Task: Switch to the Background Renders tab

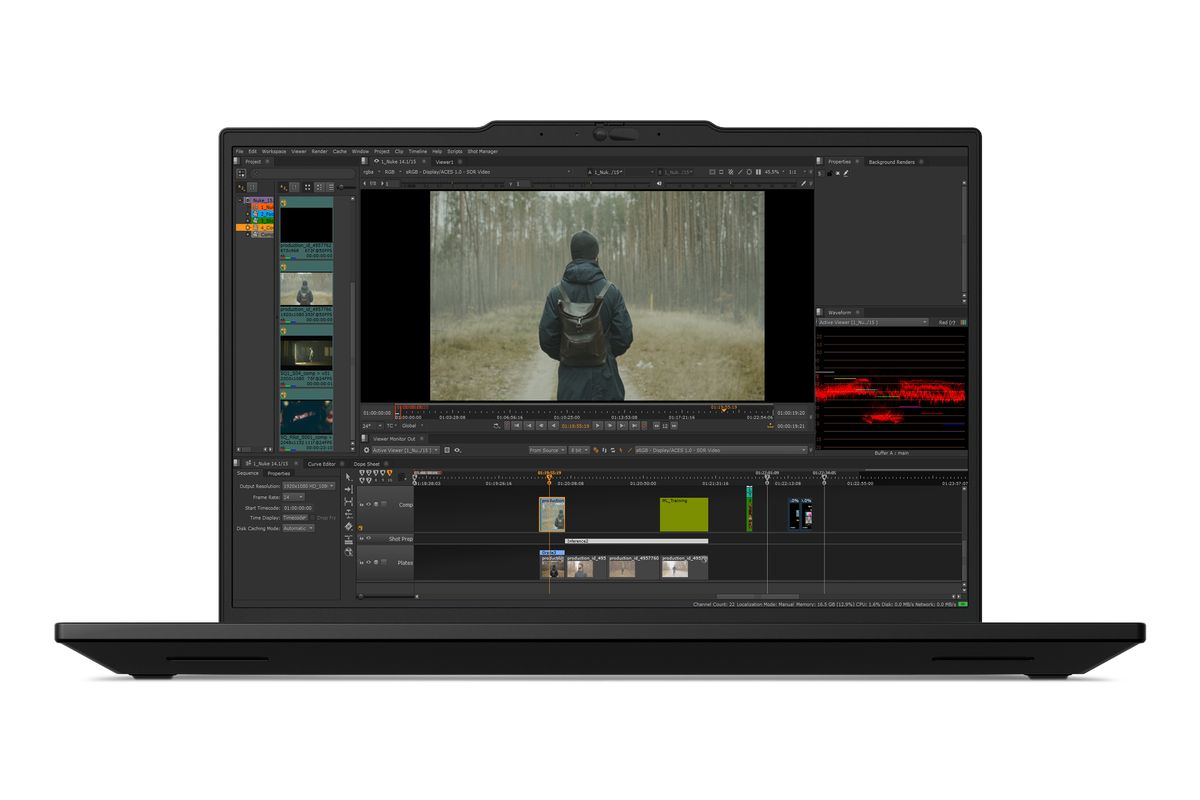Action: (891, 162)
